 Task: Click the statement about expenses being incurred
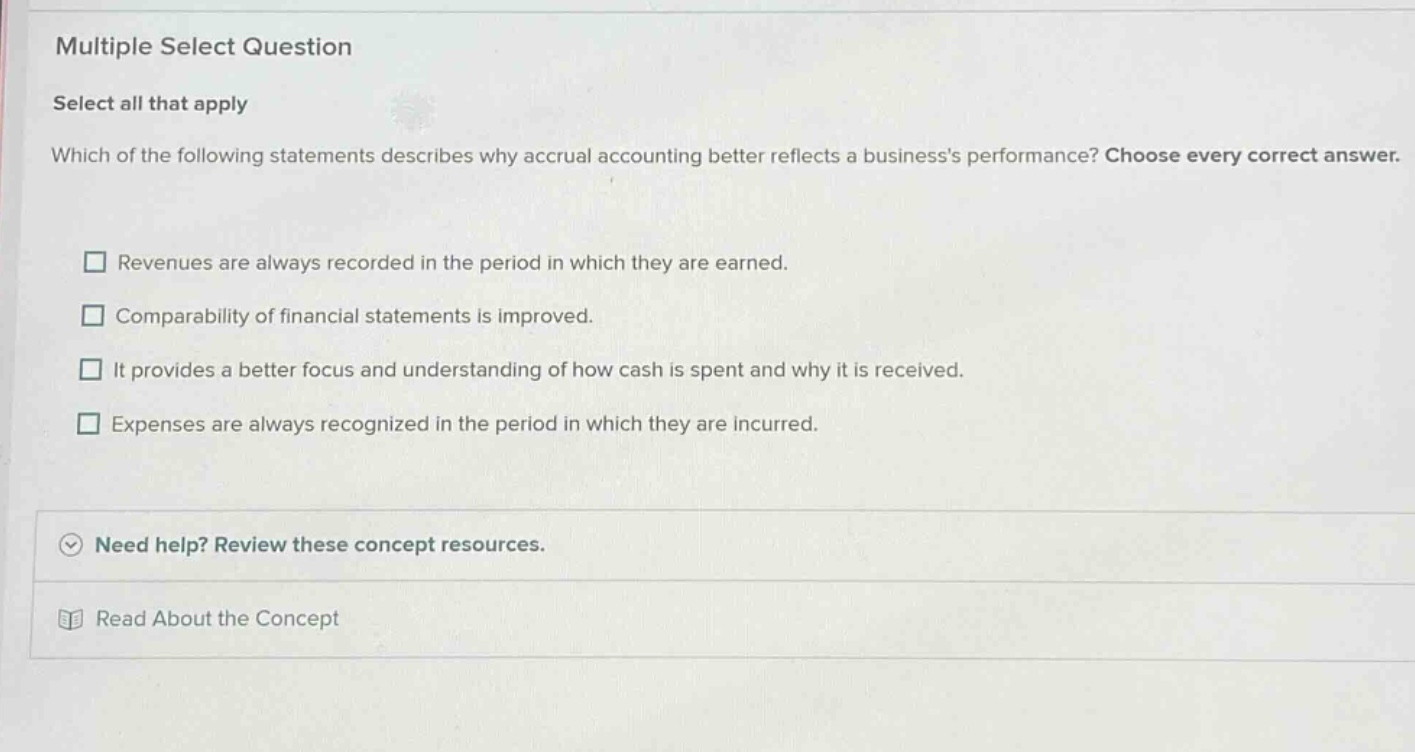[465, 423]
